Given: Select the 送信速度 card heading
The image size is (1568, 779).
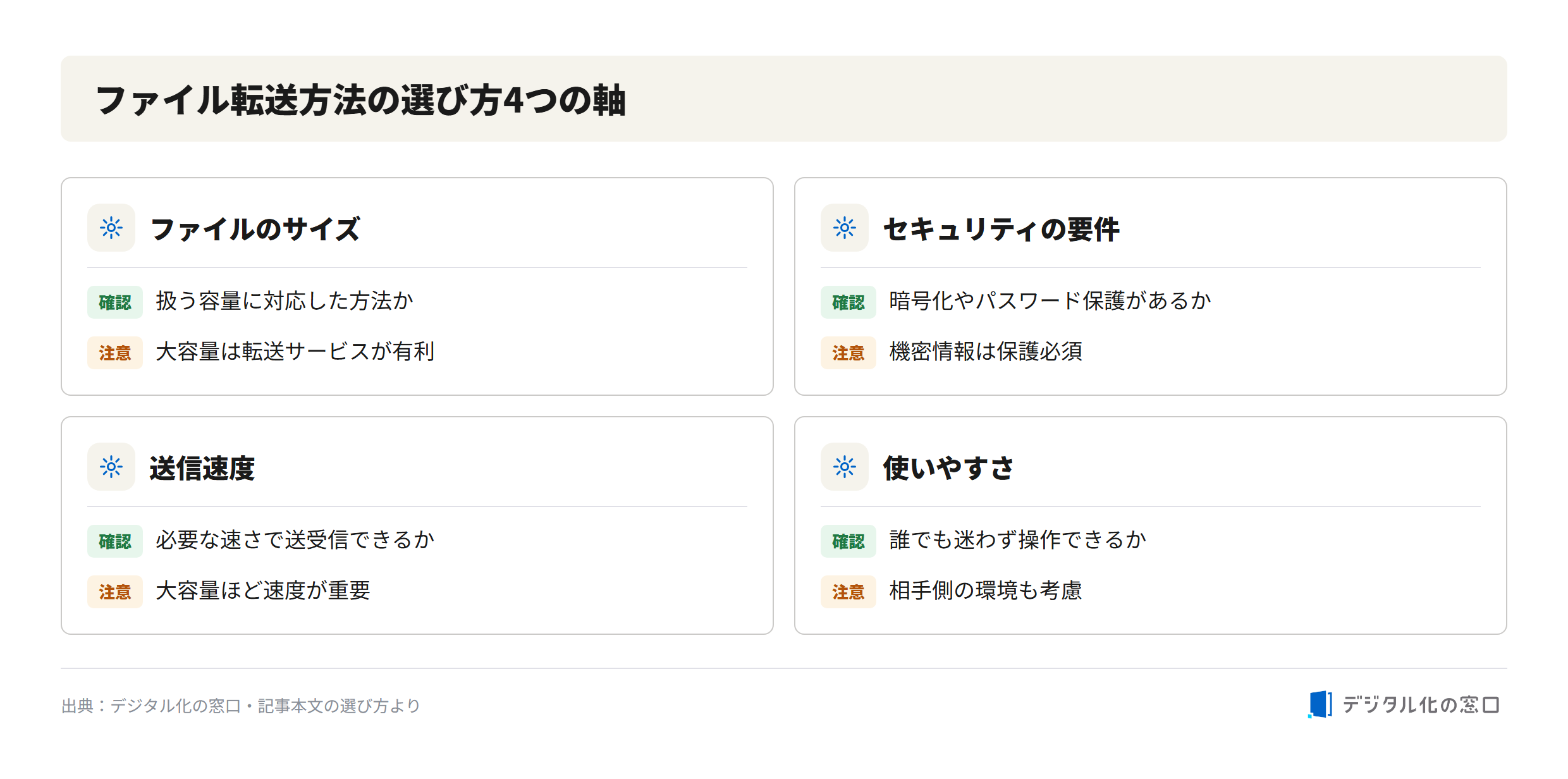Looking at the screenshot, I should click(202, 468).
